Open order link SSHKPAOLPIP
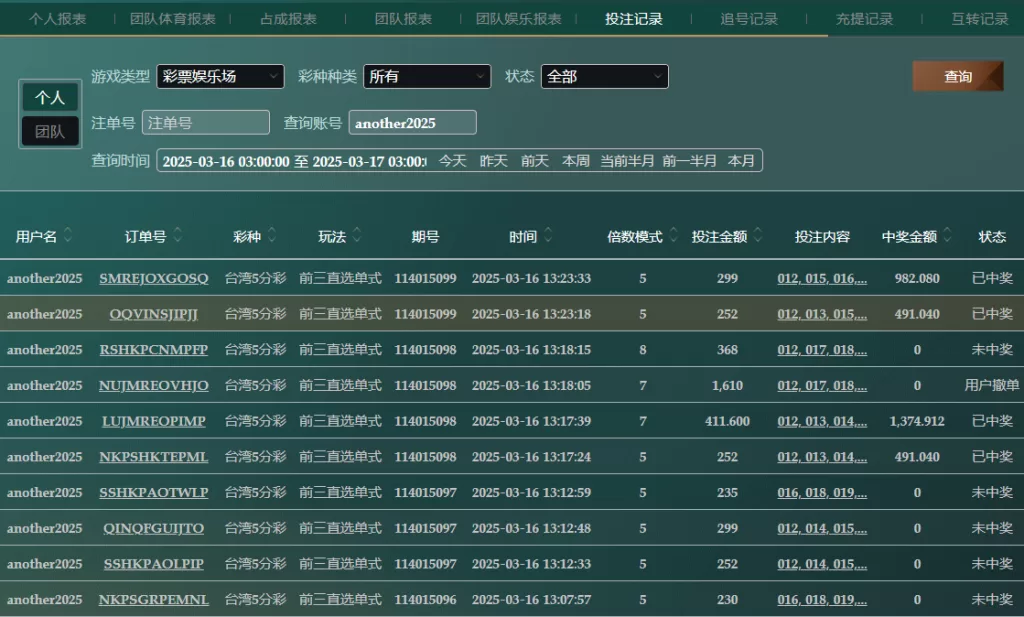 (153, 563)
